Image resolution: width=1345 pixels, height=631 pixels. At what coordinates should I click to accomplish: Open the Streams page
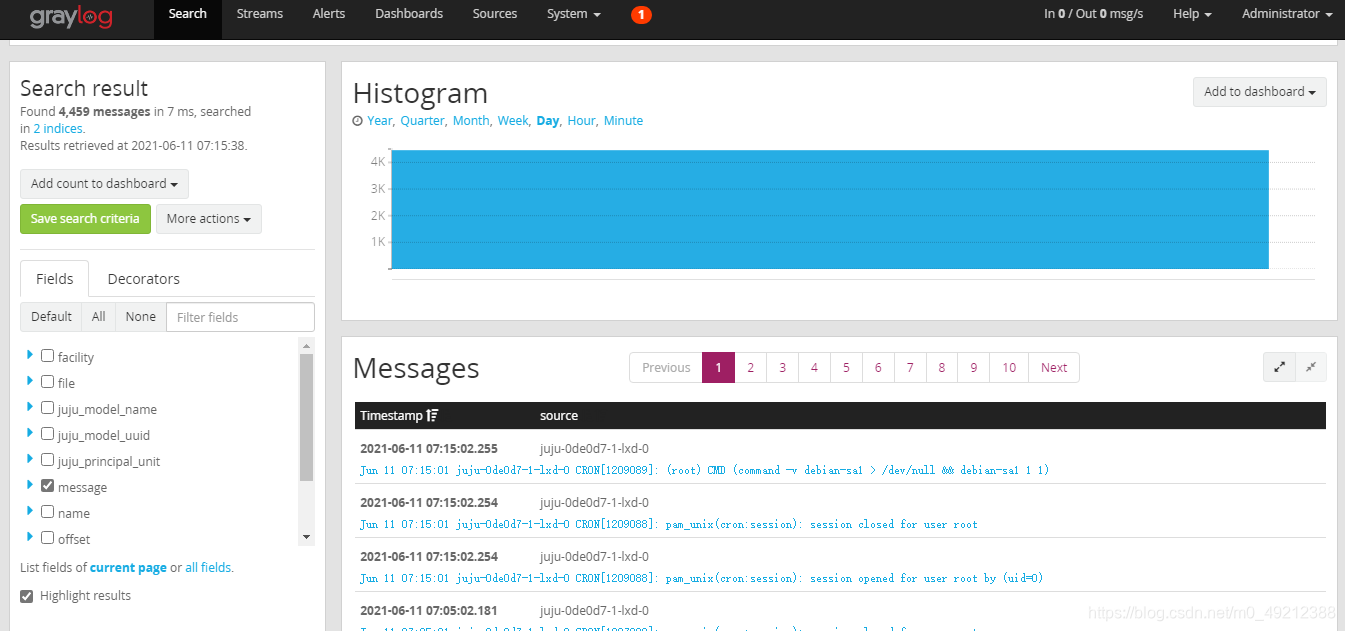(260, 14)
